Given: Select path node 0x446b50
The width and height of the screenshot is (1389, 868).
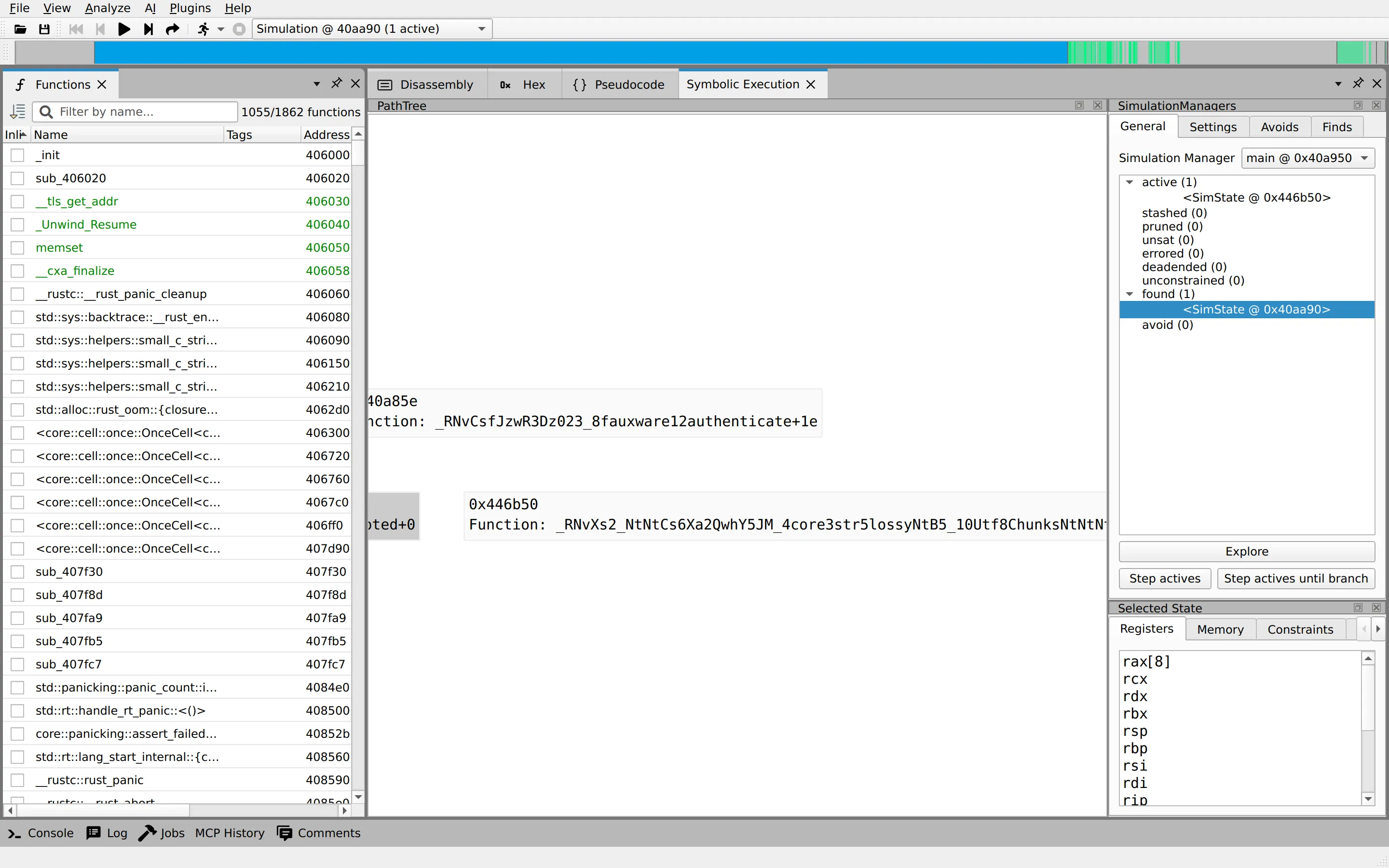Looking at the screenshot, I should [x=786, y=515].
